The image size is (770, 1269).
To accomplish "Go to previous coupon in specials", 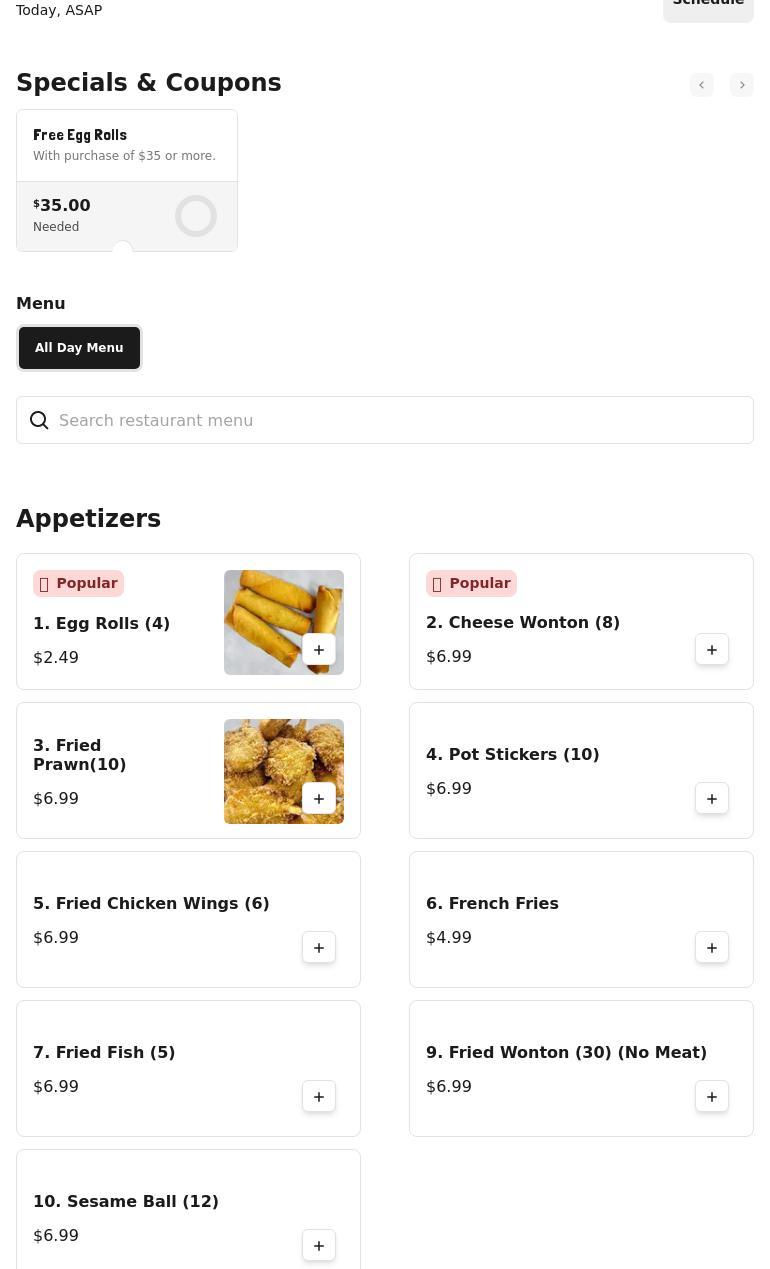I will tap(702, 85).
